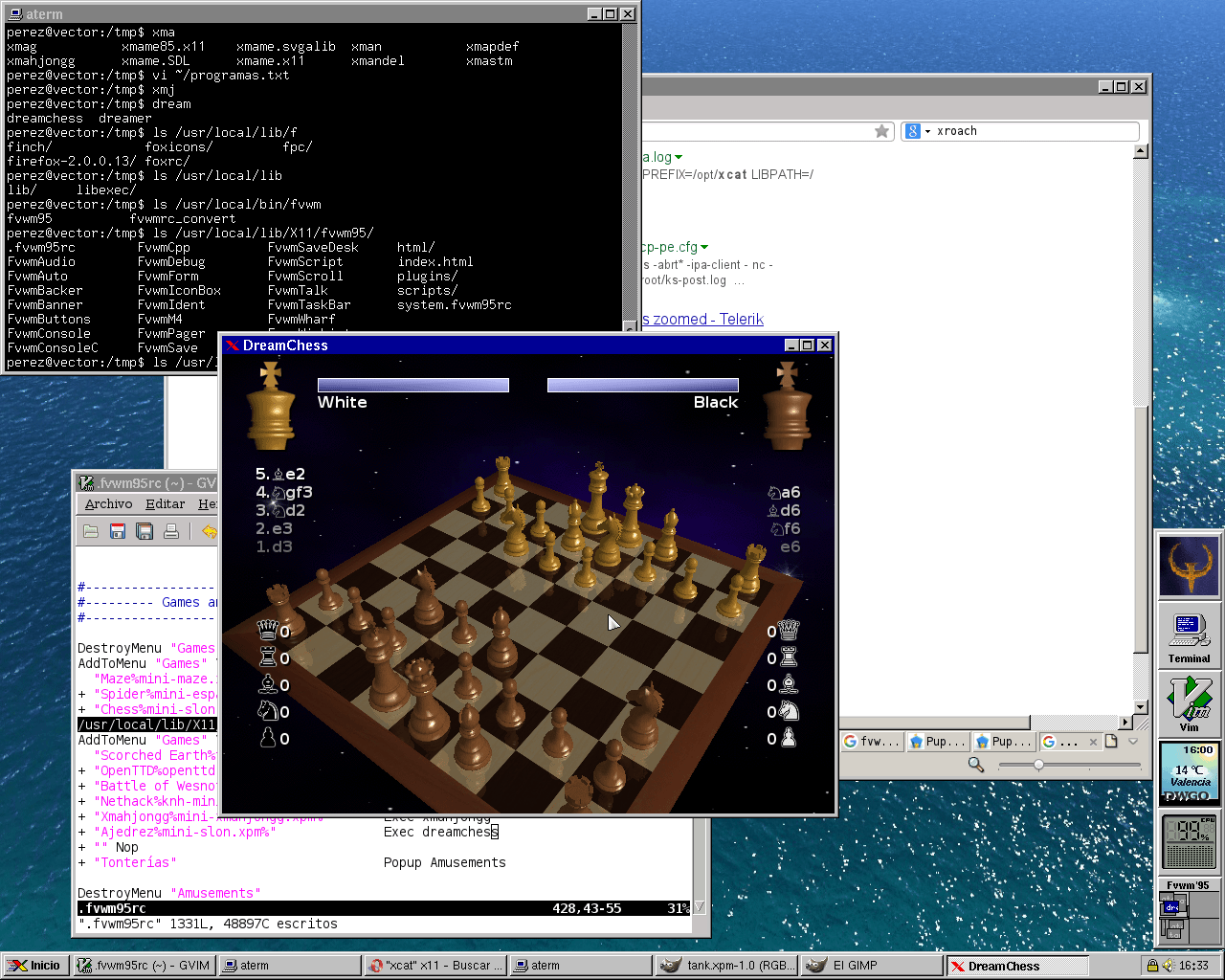Expand the green arrow next to a.log result

click(679, 157)
